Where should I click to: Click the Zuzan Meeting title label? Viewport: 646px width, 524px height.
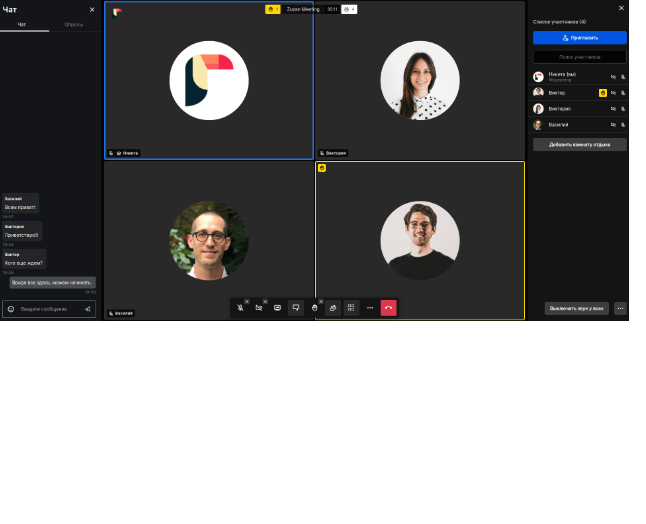click(303, 9)
